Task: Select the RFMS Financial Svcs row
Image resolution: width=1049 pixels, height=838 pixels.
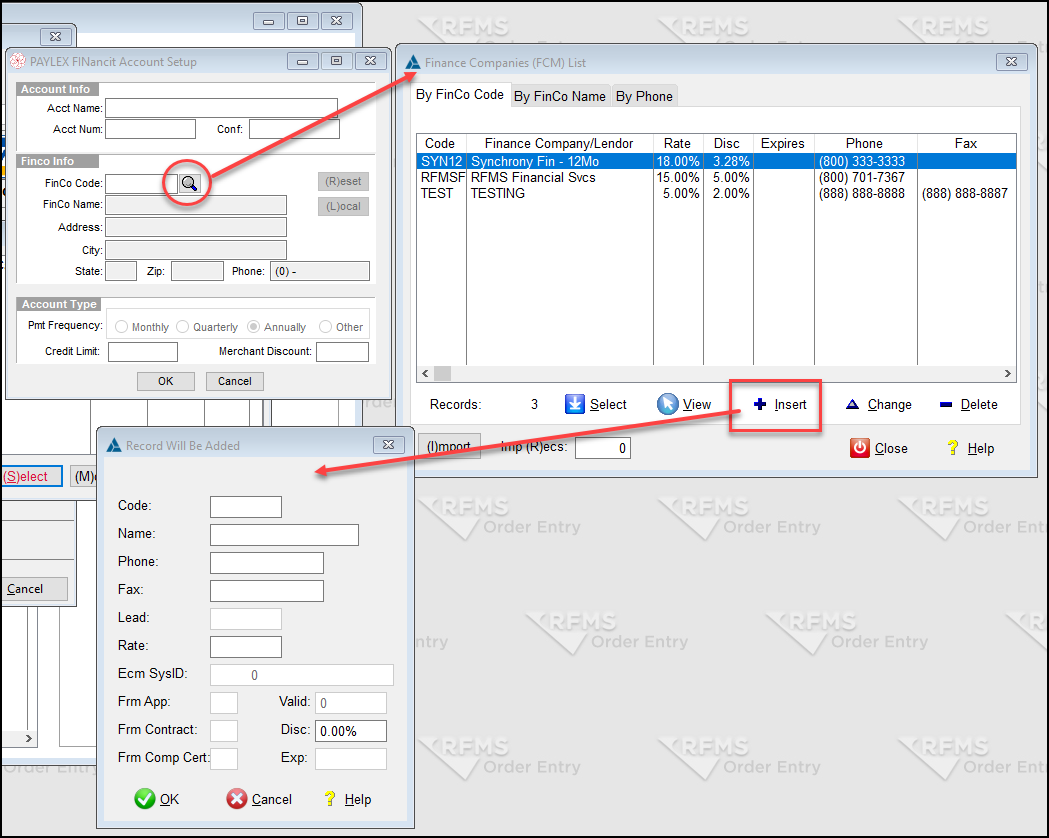Action: [x=533, y=177]
